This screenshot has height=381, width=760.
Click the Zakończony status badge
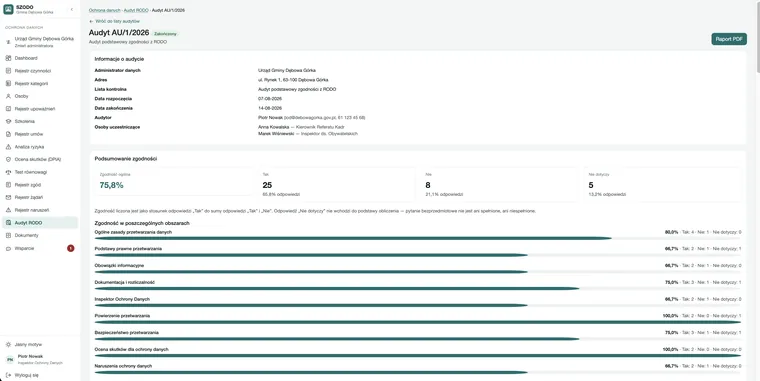165,34
